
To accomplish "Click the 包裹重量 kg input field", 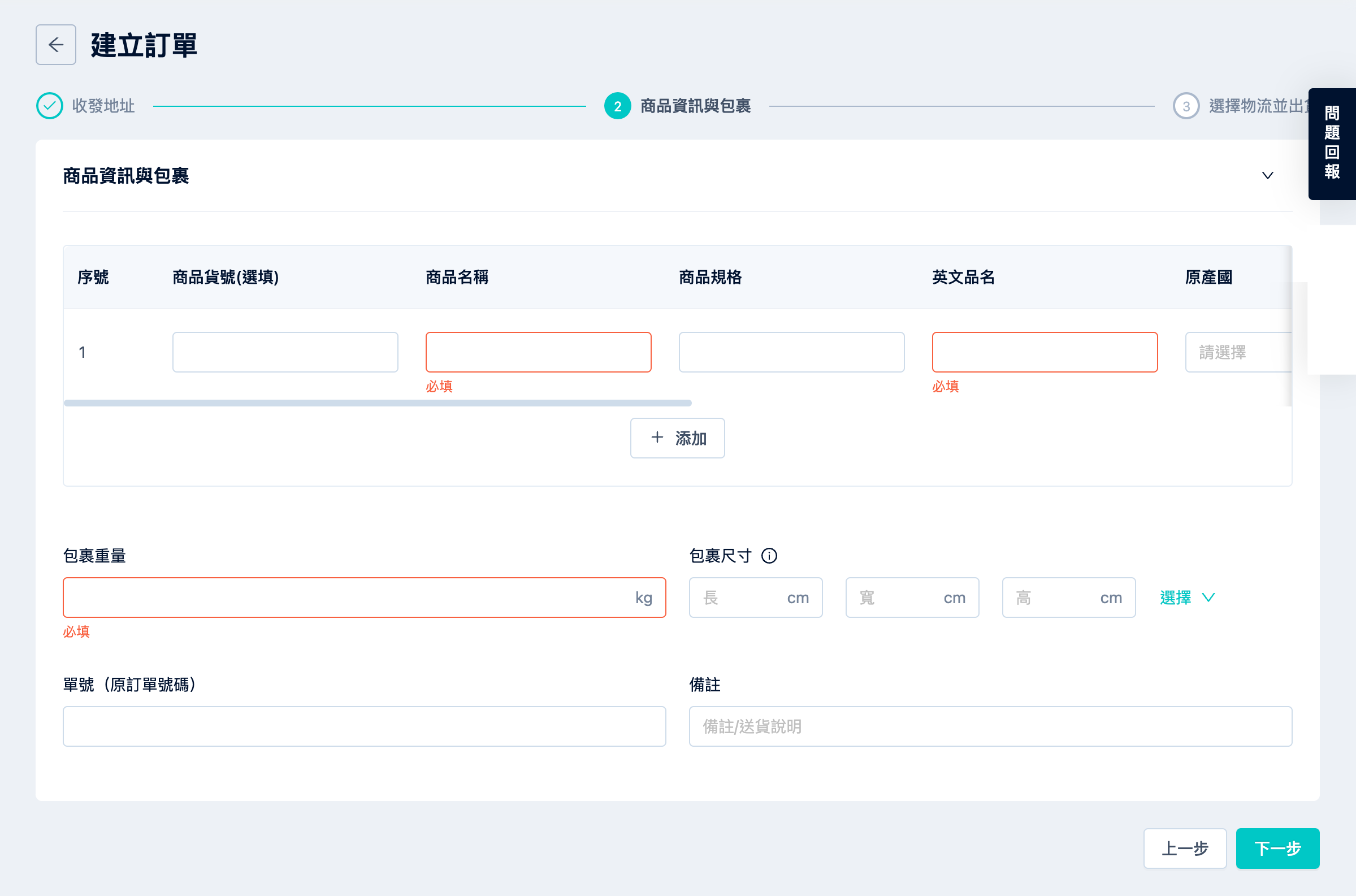I will coord(364,597).
